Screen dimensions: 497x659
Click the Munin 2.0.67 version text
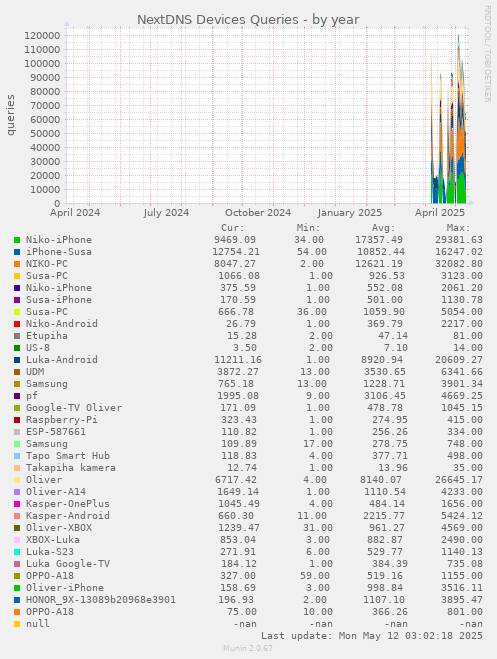248,648
